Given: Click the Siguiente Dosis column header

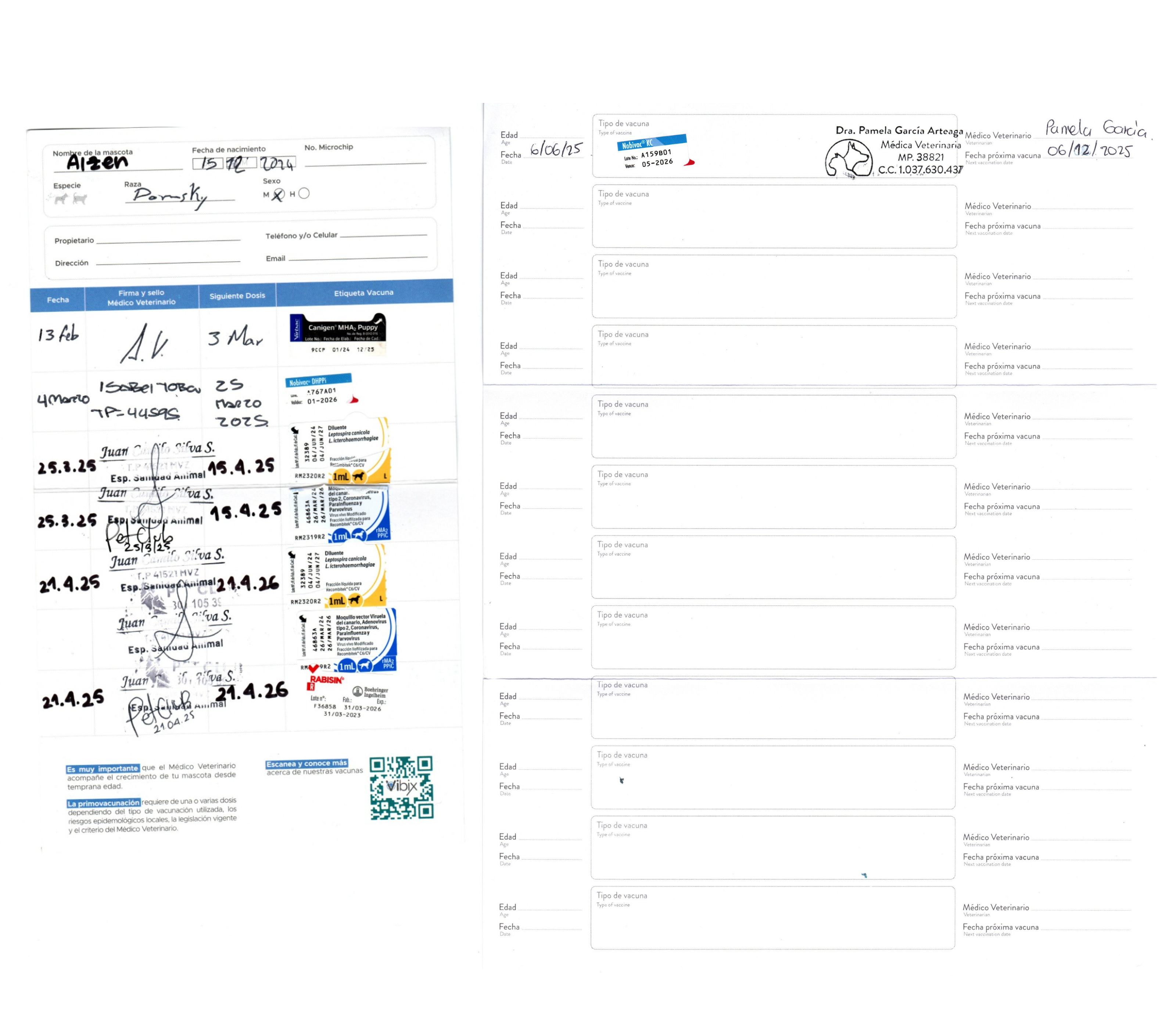Looking at the screenshot, I should (x=237, y=296).
